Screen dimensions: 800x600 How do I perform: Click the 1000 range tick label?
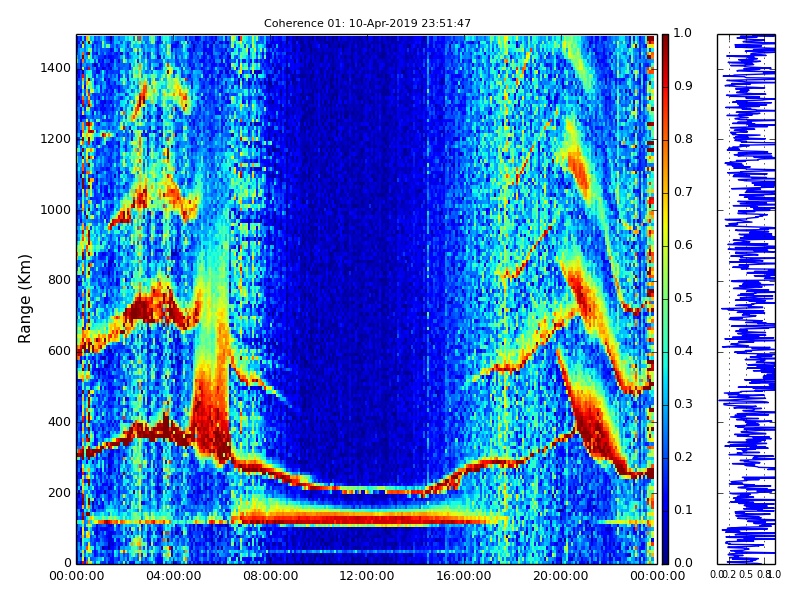tap(55, 210)
